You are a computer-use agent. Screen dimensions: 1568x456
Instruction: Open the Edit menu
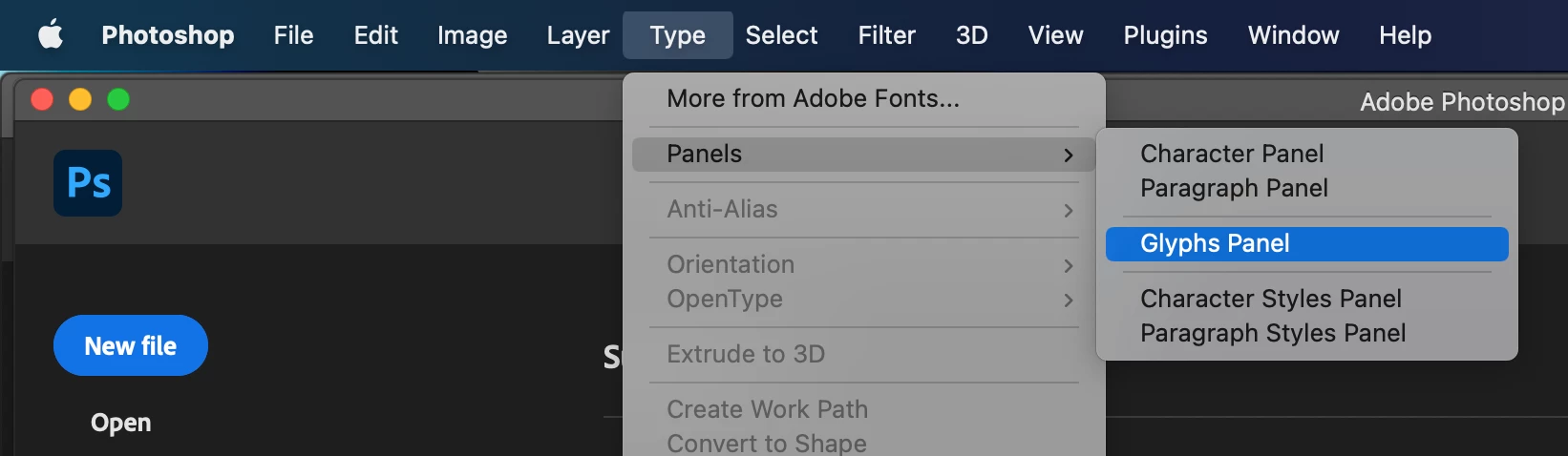click(375, 35)
